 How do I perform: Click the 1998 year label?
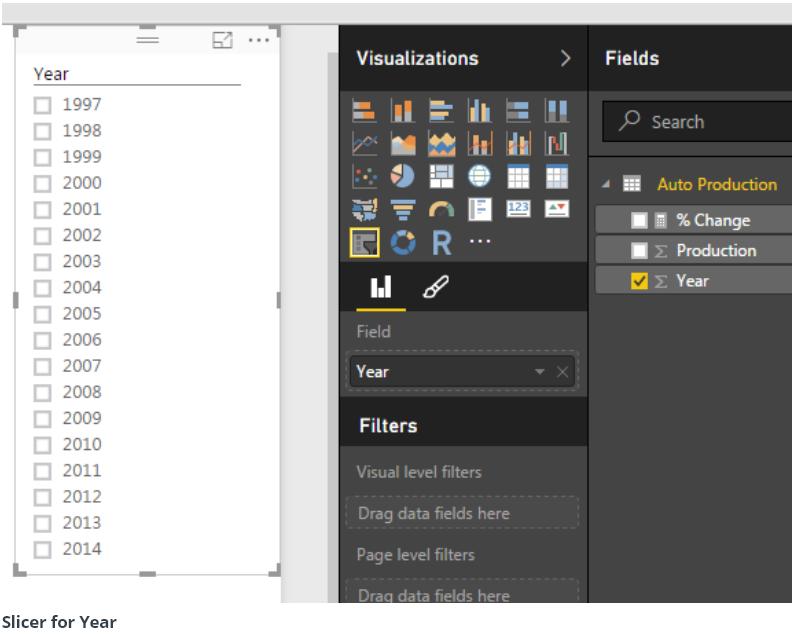point(82,131)
